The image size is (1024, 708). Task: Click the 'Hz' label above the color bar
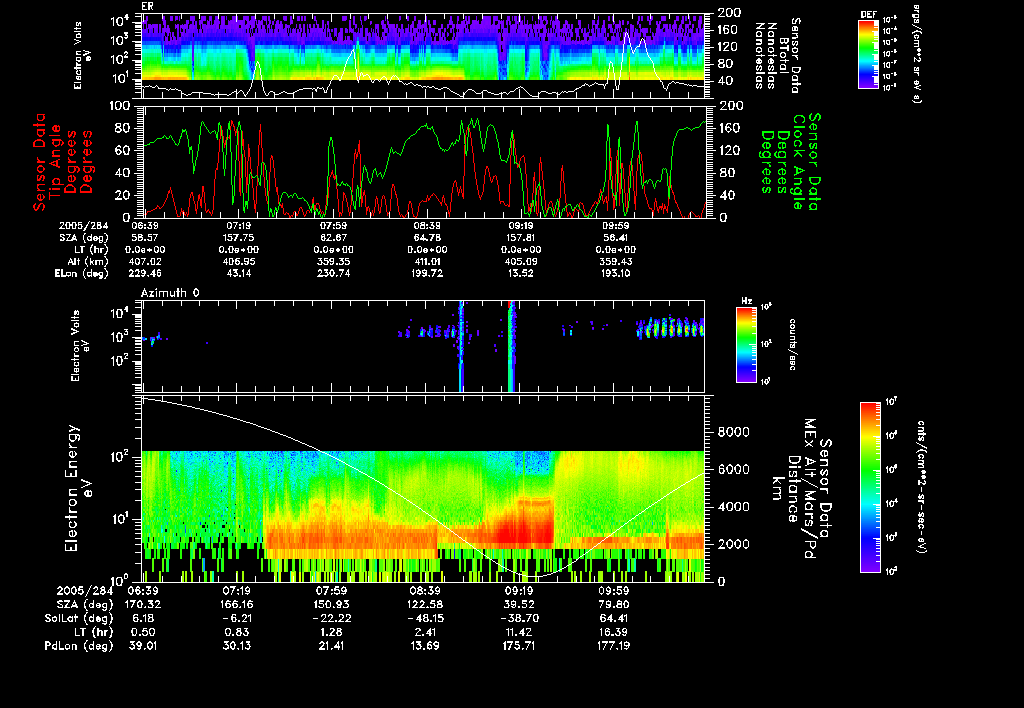746,301
